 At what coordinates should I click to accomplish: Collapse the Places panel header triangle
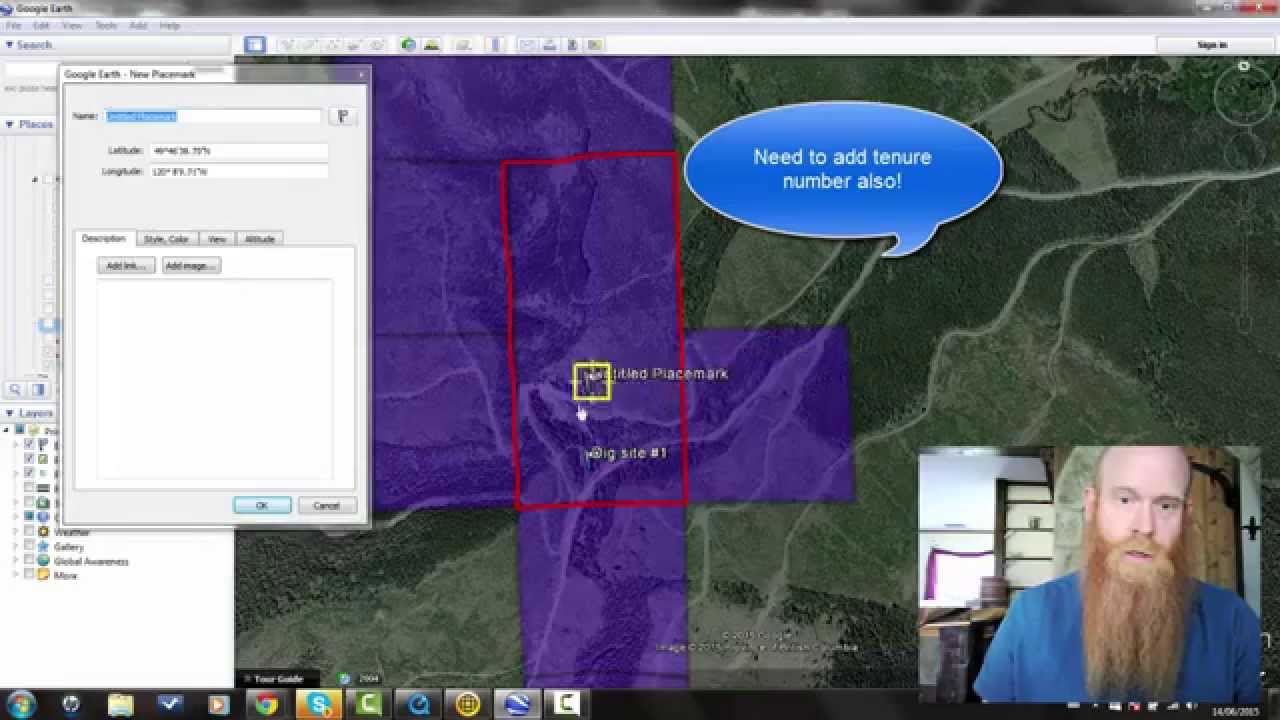click(9, 125)
